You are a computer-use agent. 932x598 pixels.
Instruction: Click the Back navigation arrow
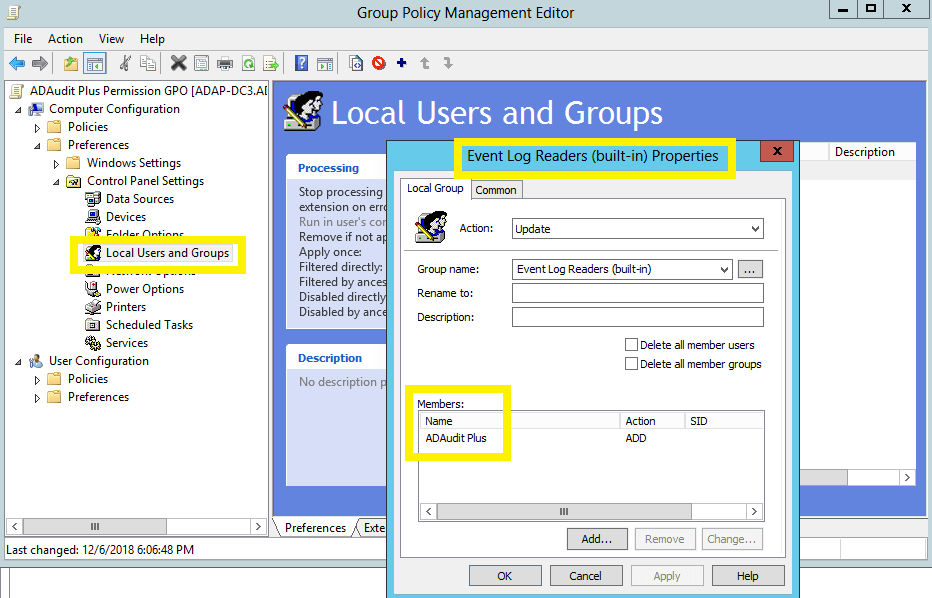click(18, 63)
